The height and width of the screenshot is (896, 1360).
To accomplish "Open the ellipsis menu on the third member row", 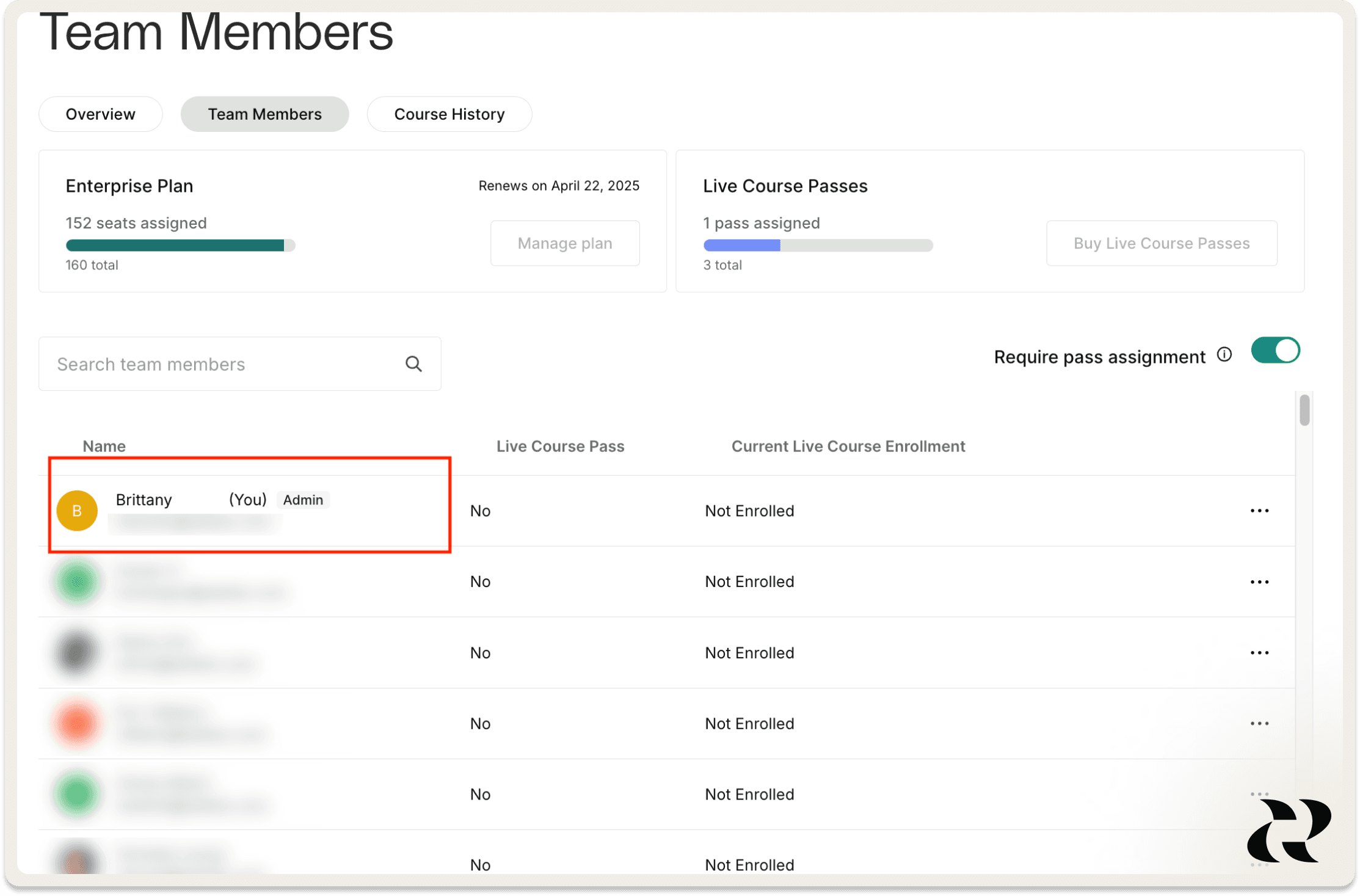I will (1260, 652).
